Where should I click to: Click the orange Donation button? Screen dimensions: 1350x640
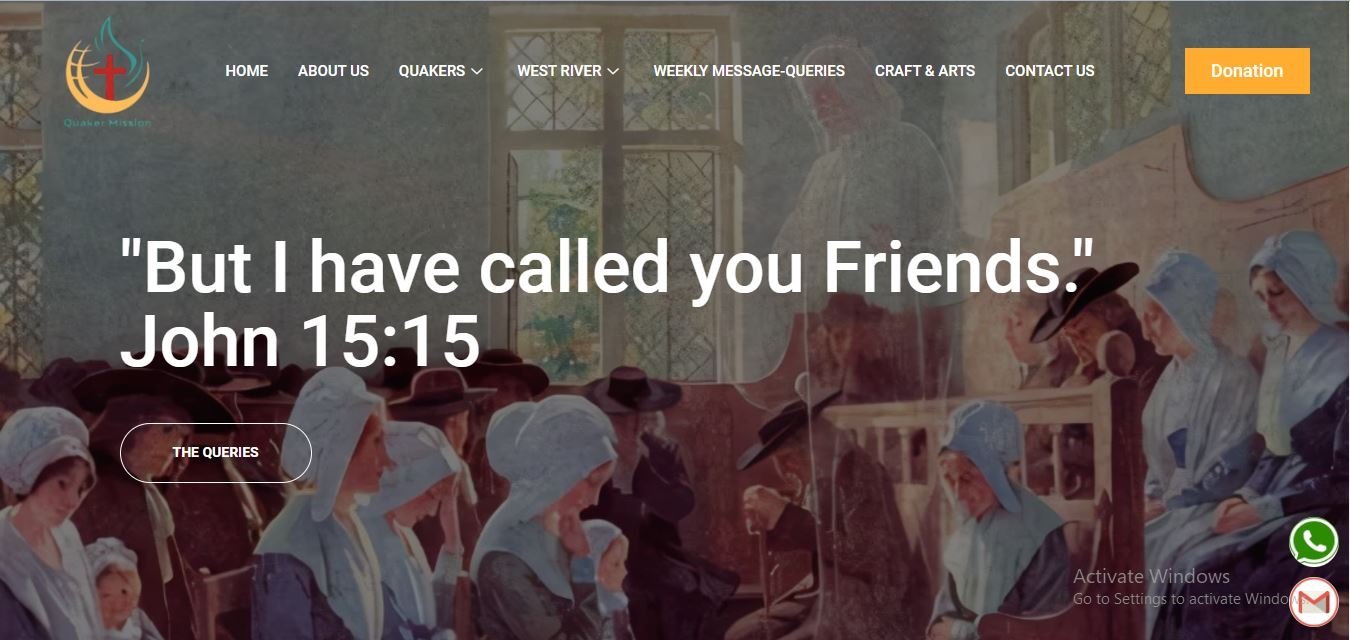tap(1247, 71)
